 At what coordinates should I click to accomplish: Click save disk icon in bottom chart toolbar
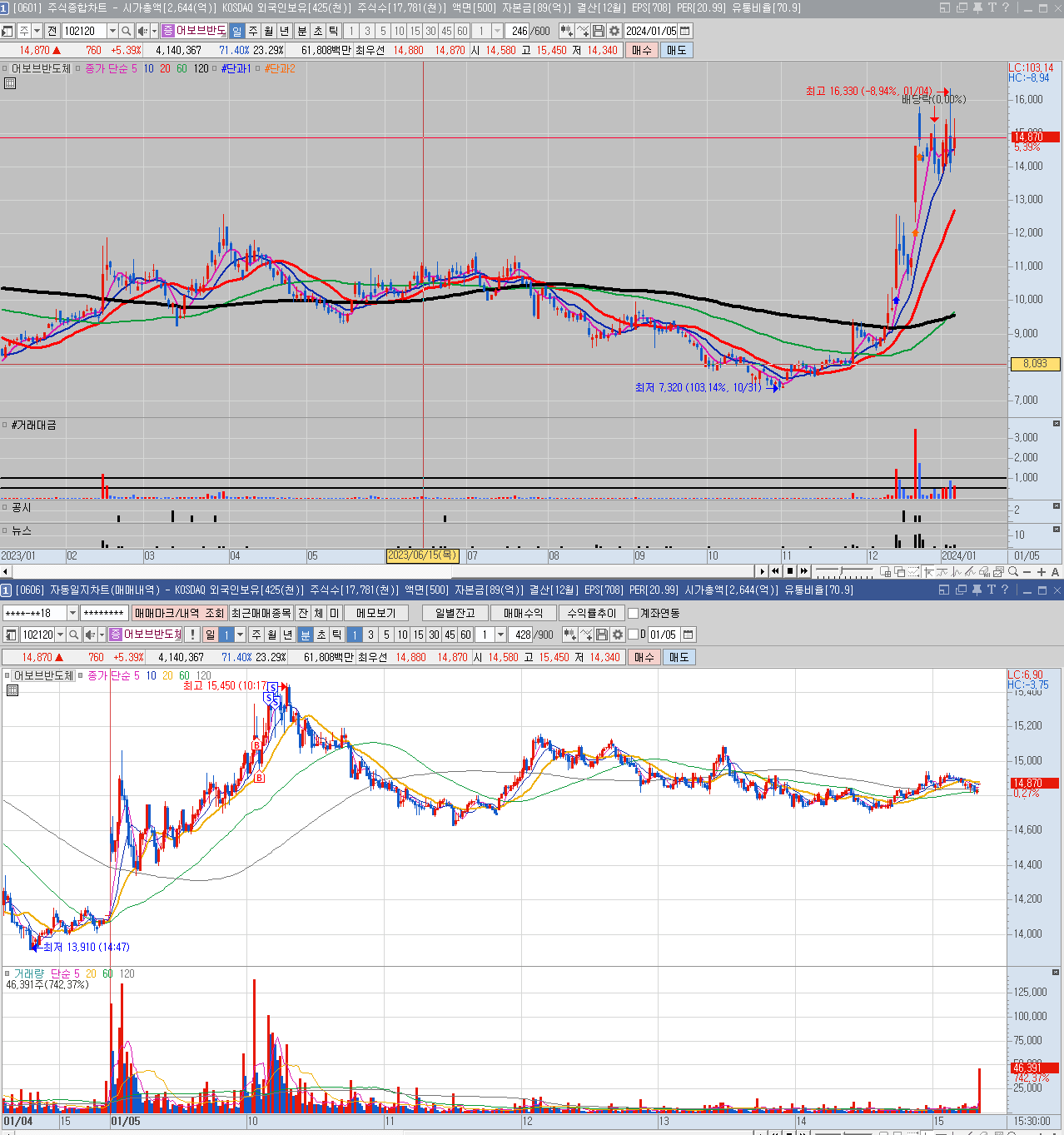click(x=602, y=635)
